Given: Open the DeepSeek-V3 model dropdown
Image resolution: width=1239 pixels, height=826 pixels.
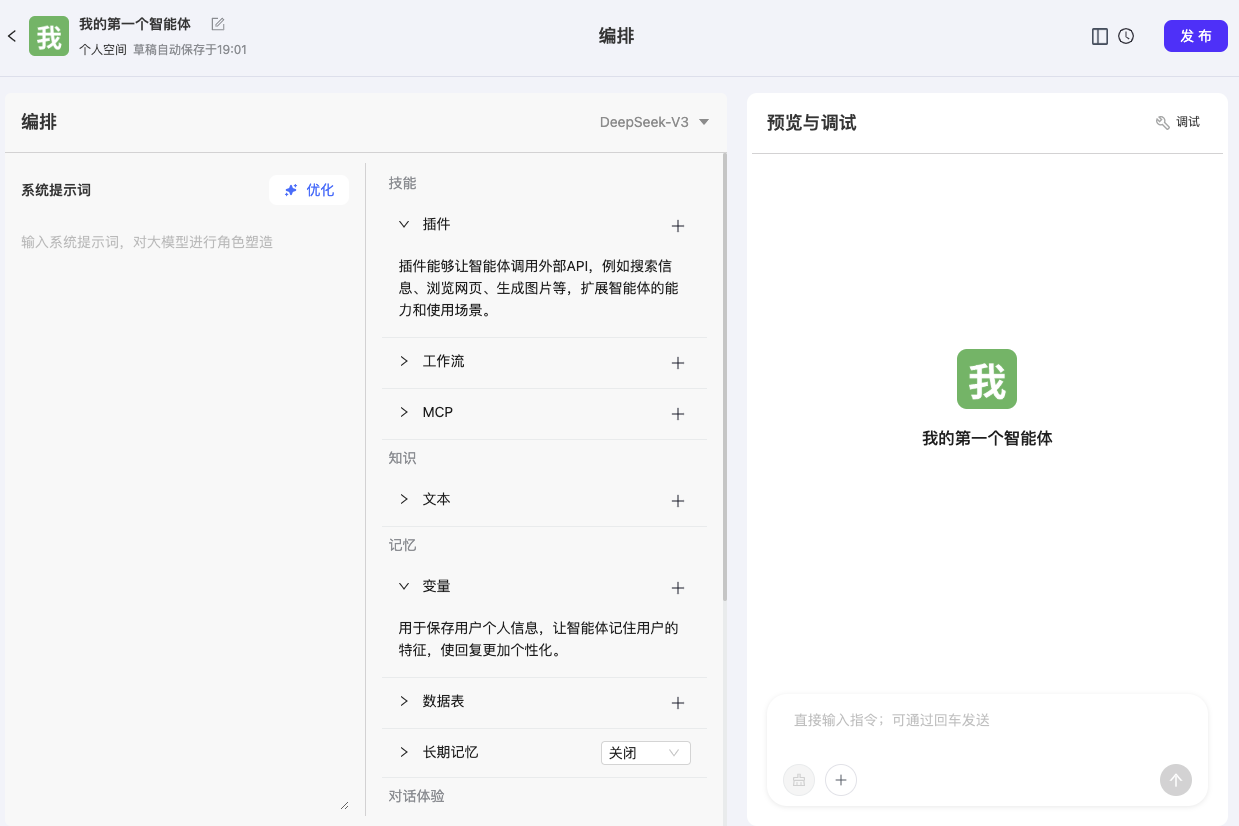Looking at the screenshot, I should tap(654, 122).
